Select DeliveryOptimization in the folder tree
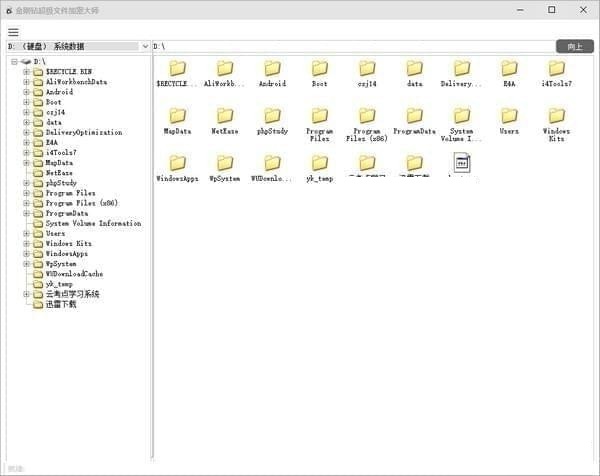Screen dimensions: 600x476 [x=83, y=132]
